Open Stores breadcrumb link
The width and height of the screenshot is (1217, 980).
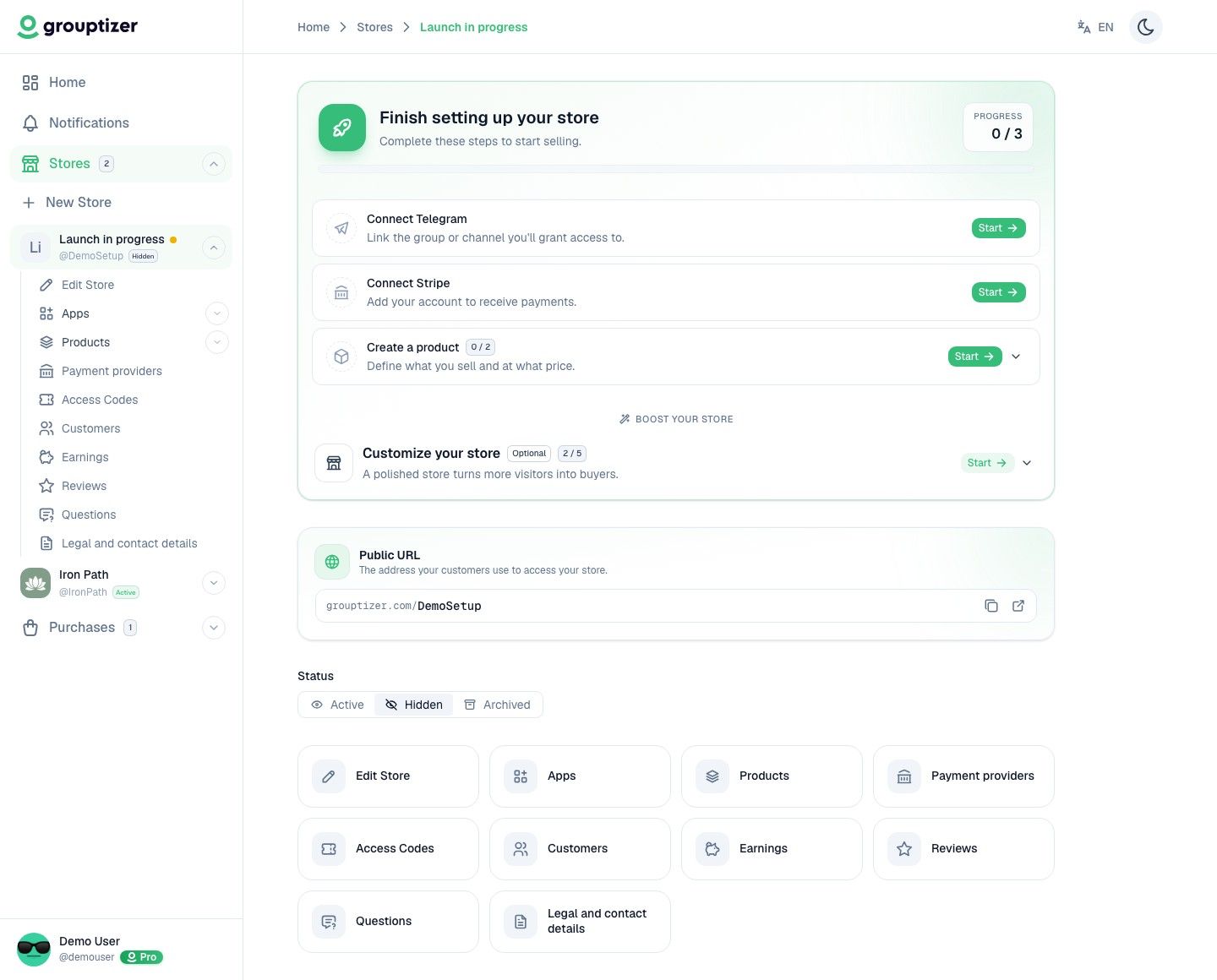[374, 27]
